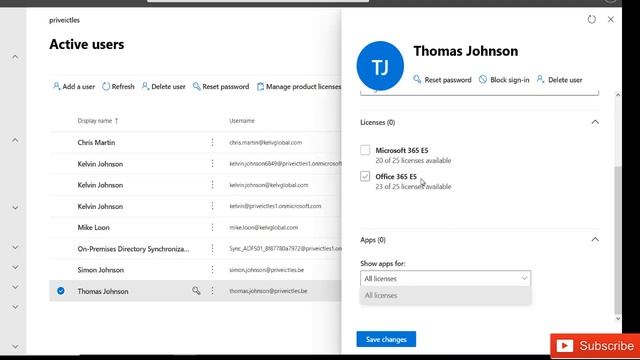Deselect Thomas Johnson row checkmark
640x360 pixels.
61,291
